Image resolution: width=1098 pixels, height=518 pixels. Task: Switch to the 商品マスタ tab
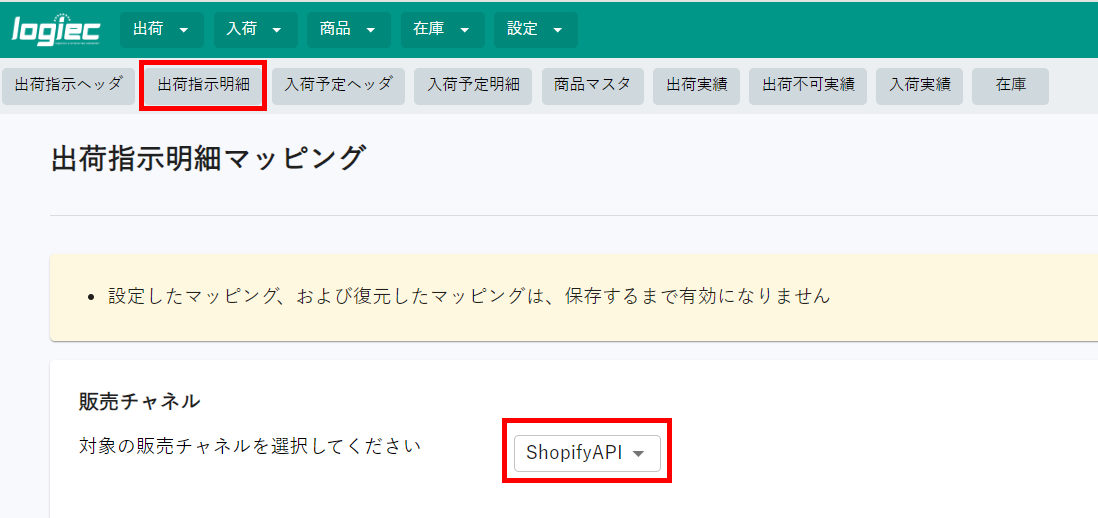click(x=592, y=86)
